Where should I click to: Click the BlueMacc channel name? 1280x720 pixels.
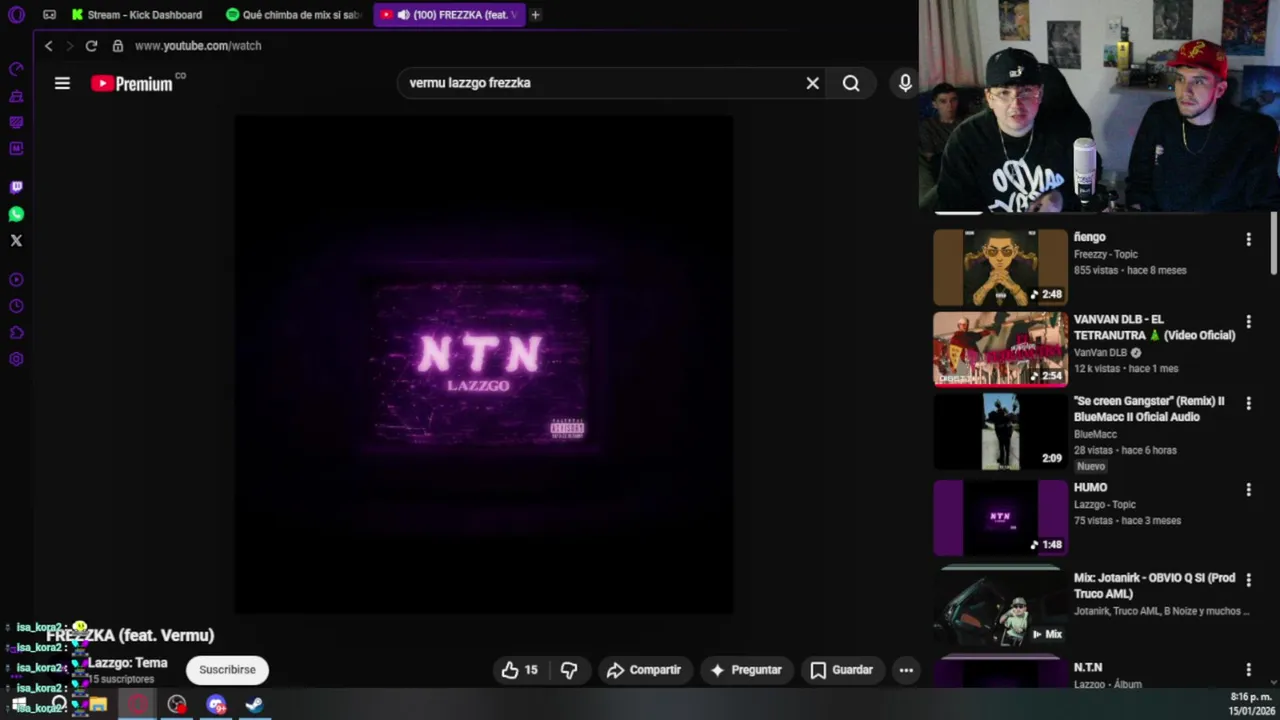coord(1095,434)
